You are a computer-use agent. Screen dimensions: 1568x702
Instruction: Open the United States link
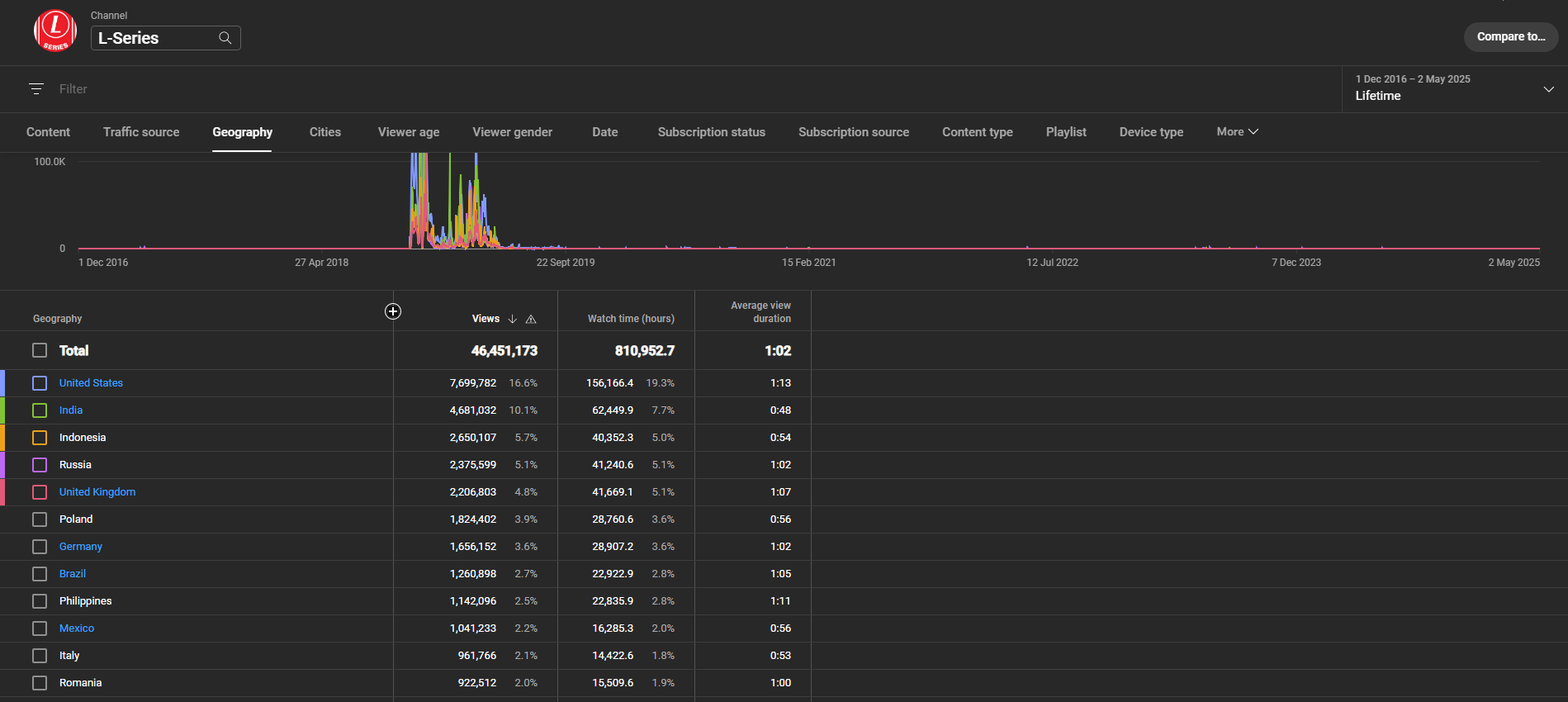coord(91,383)
